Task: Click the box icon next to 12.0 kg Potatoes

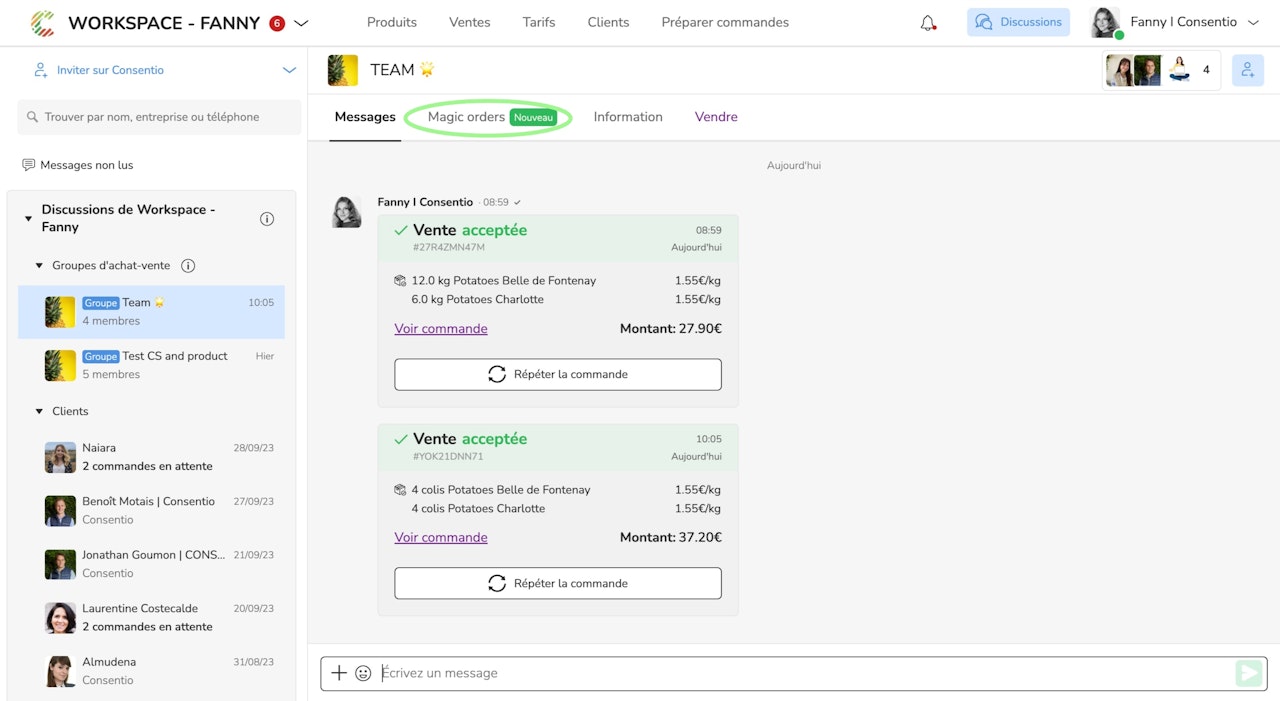Action: coord(400,281)
